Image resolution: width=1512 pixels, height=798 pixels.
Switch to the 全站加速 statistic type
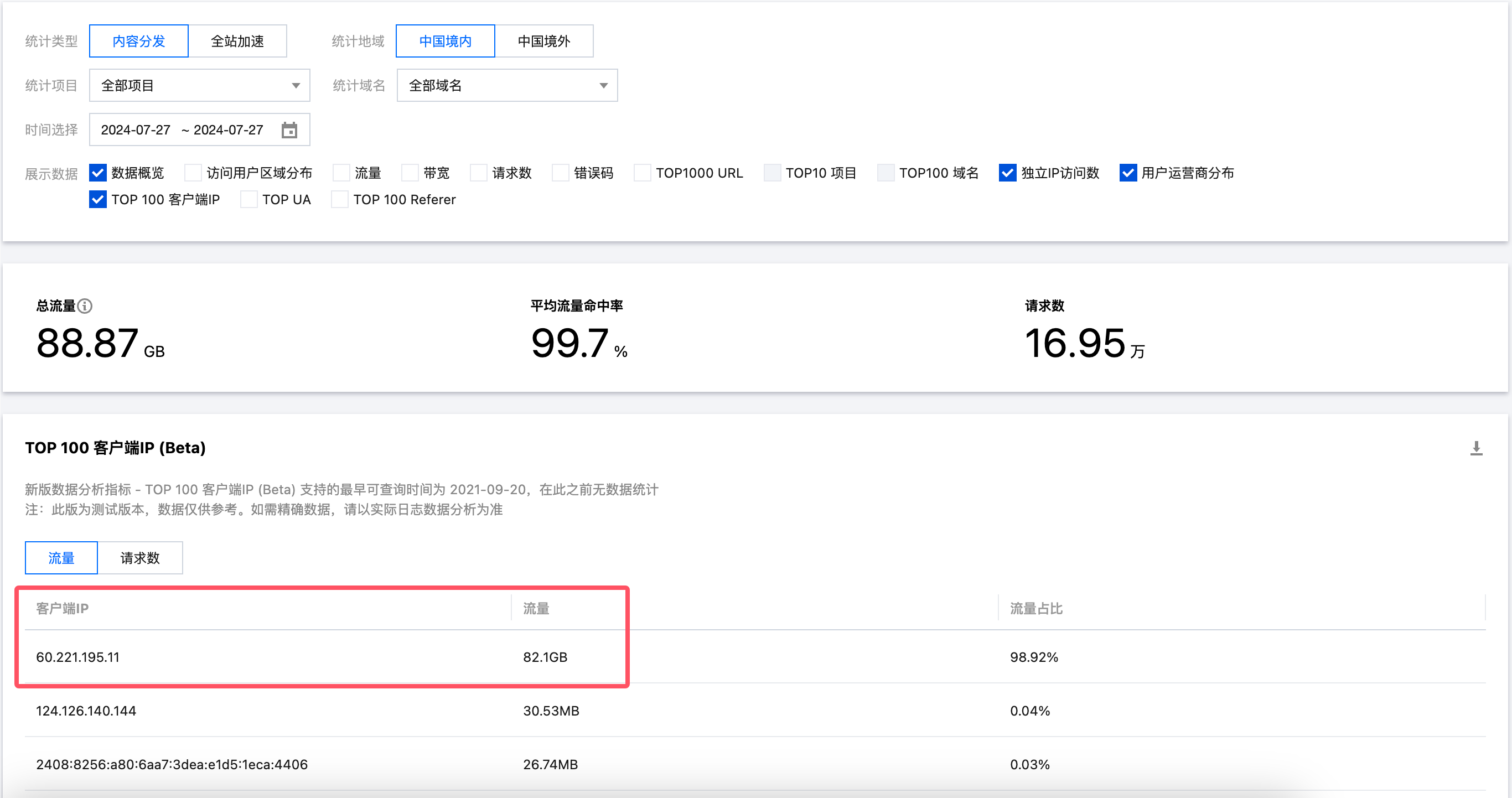coord(237,41)
